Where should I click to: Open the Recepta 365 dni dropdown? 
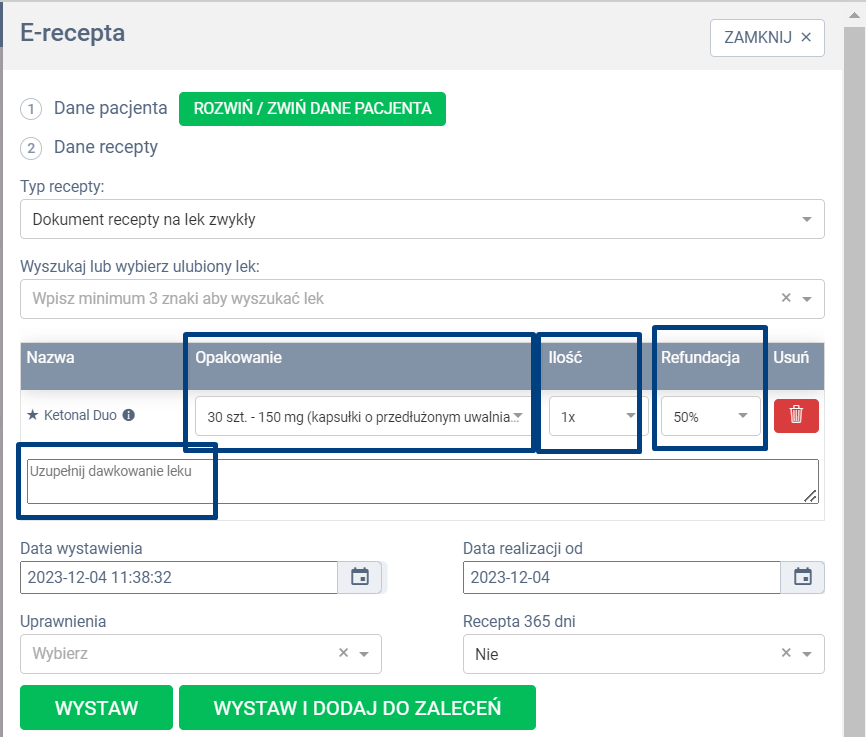(807, 654)
